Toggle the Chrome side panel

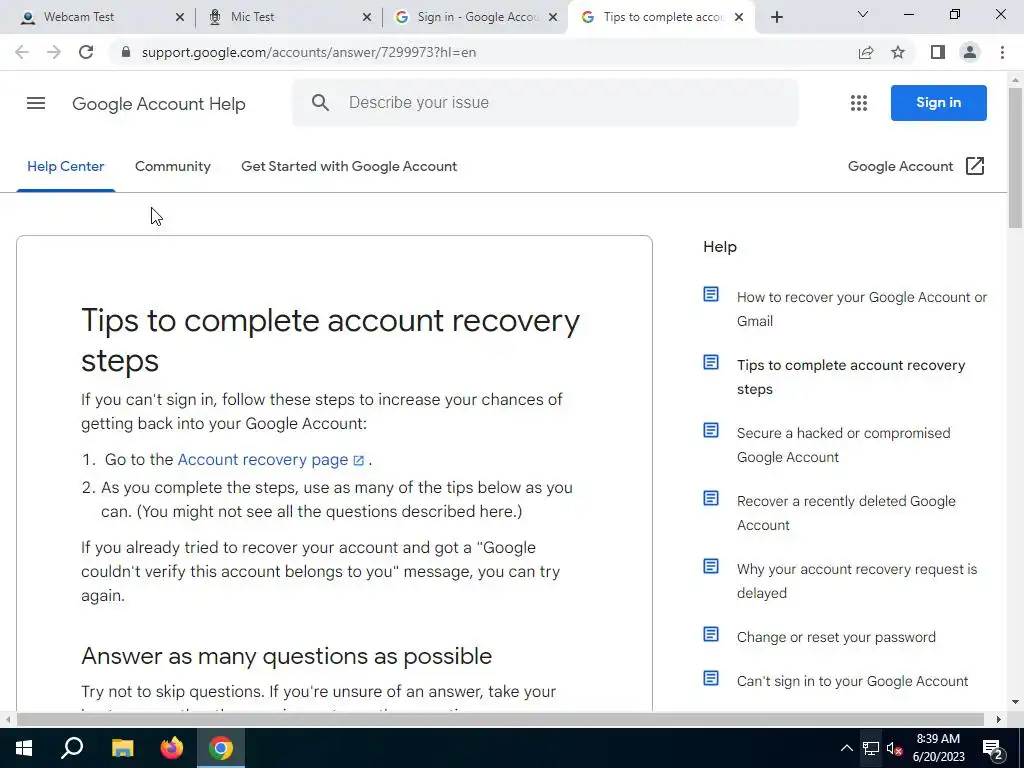pyautogui.click(x=938, y=52)
